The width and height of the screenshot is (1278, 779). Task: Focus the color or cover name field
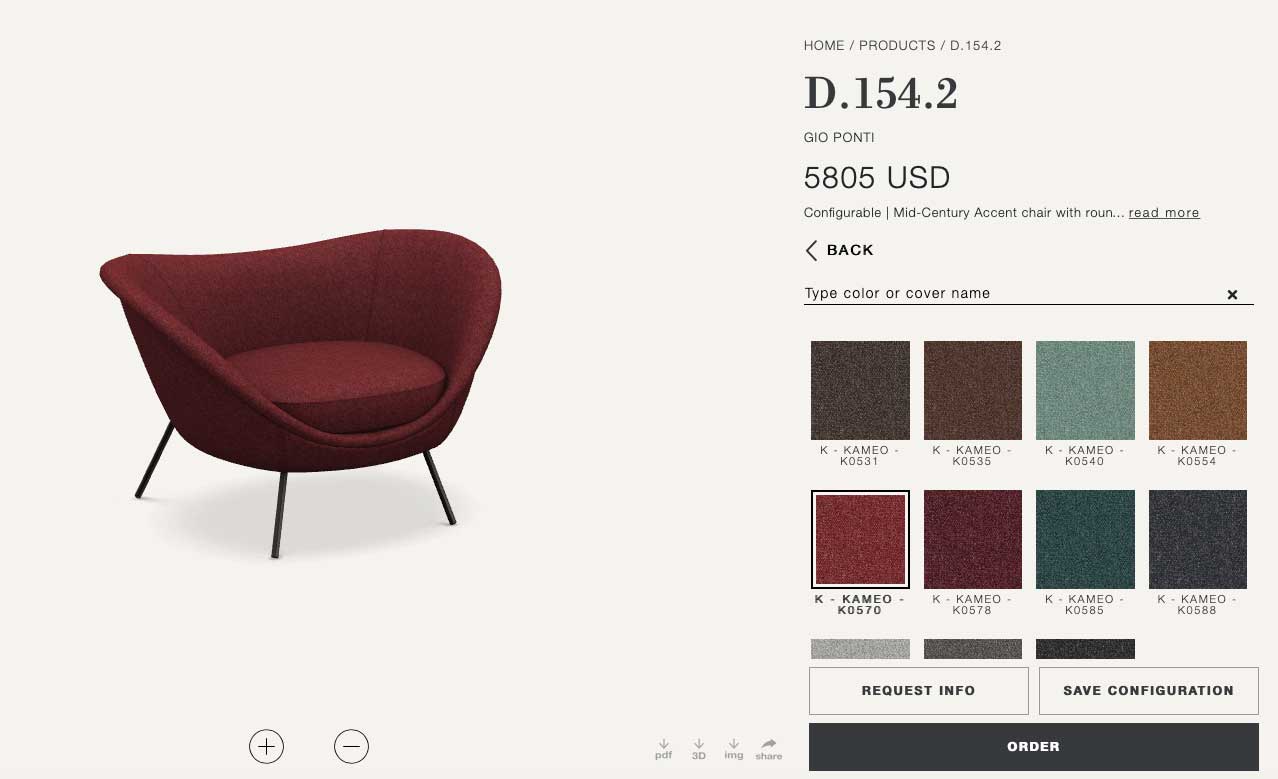tap(1010, 293)
